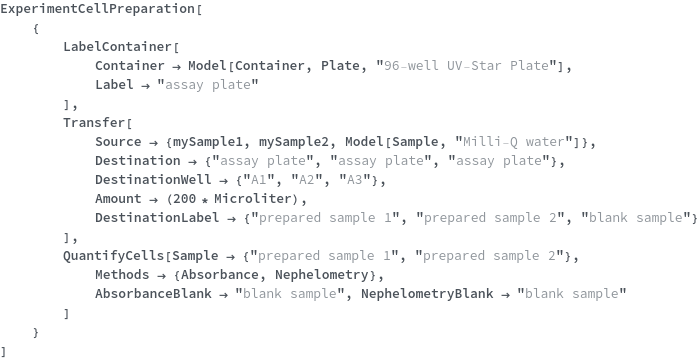Click the QuantifyCells function keyword
This screenshot has width=699, height=360.
(x=113, y=256)
